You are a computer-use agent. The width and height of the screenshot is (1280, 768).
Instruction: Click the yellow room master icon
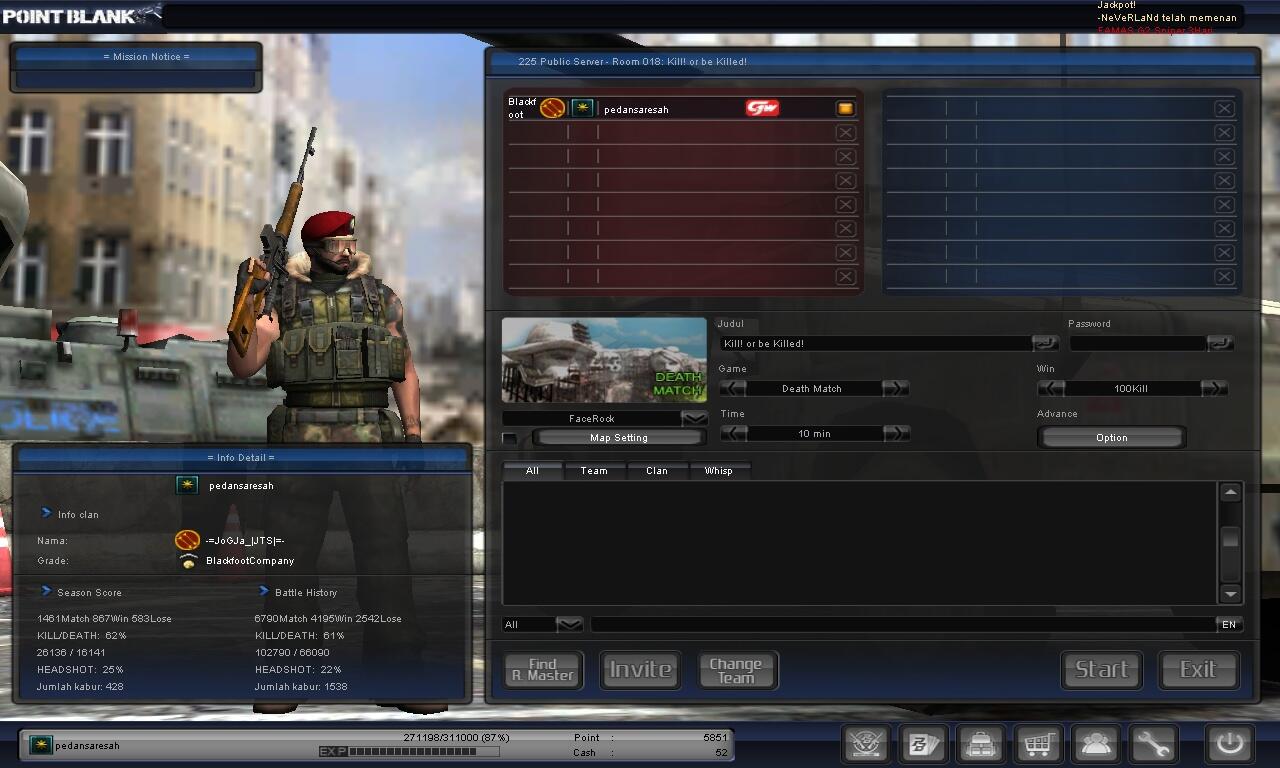(845, 108)
